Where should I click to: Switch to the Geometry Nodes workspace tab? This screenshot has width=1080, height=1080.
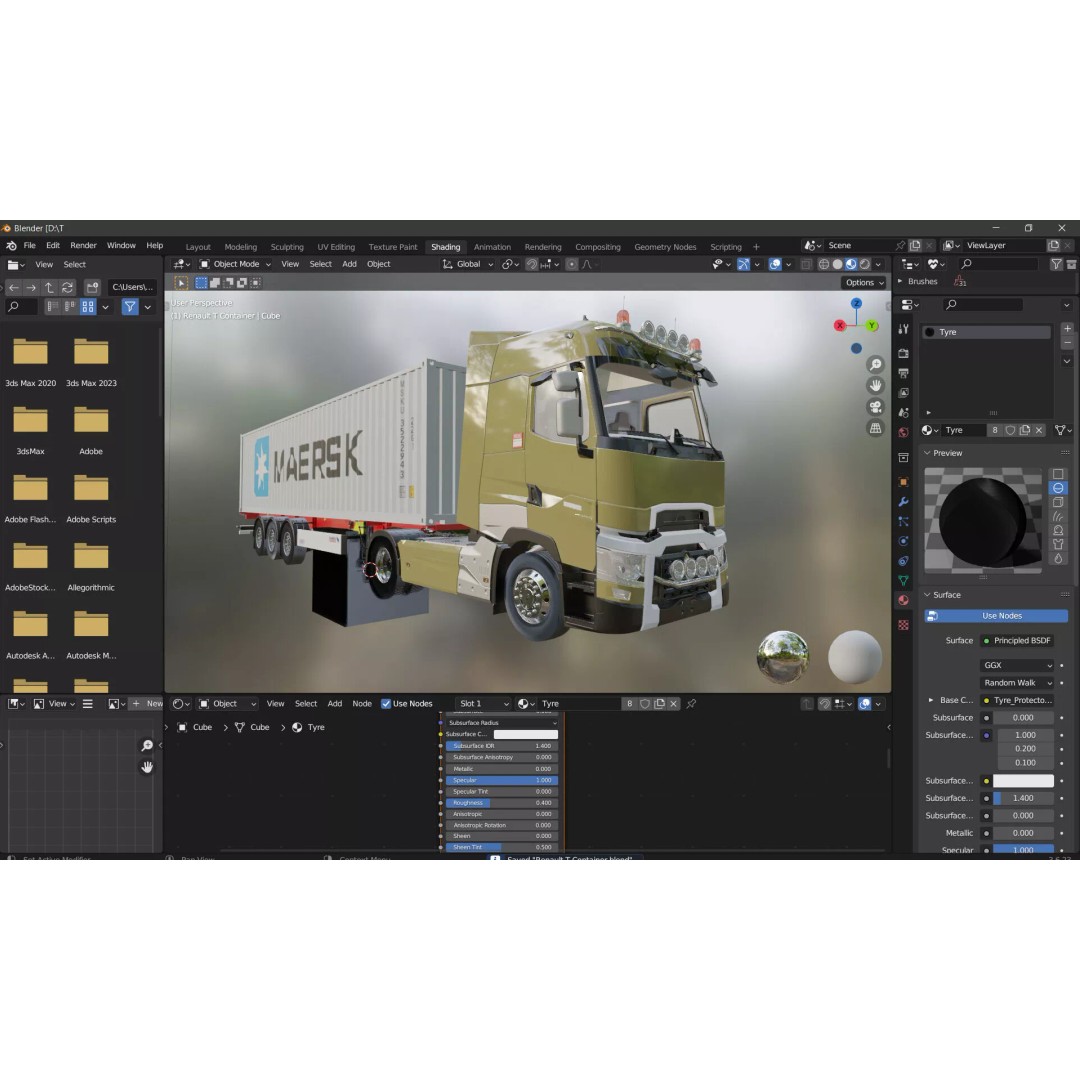point(665,247)
